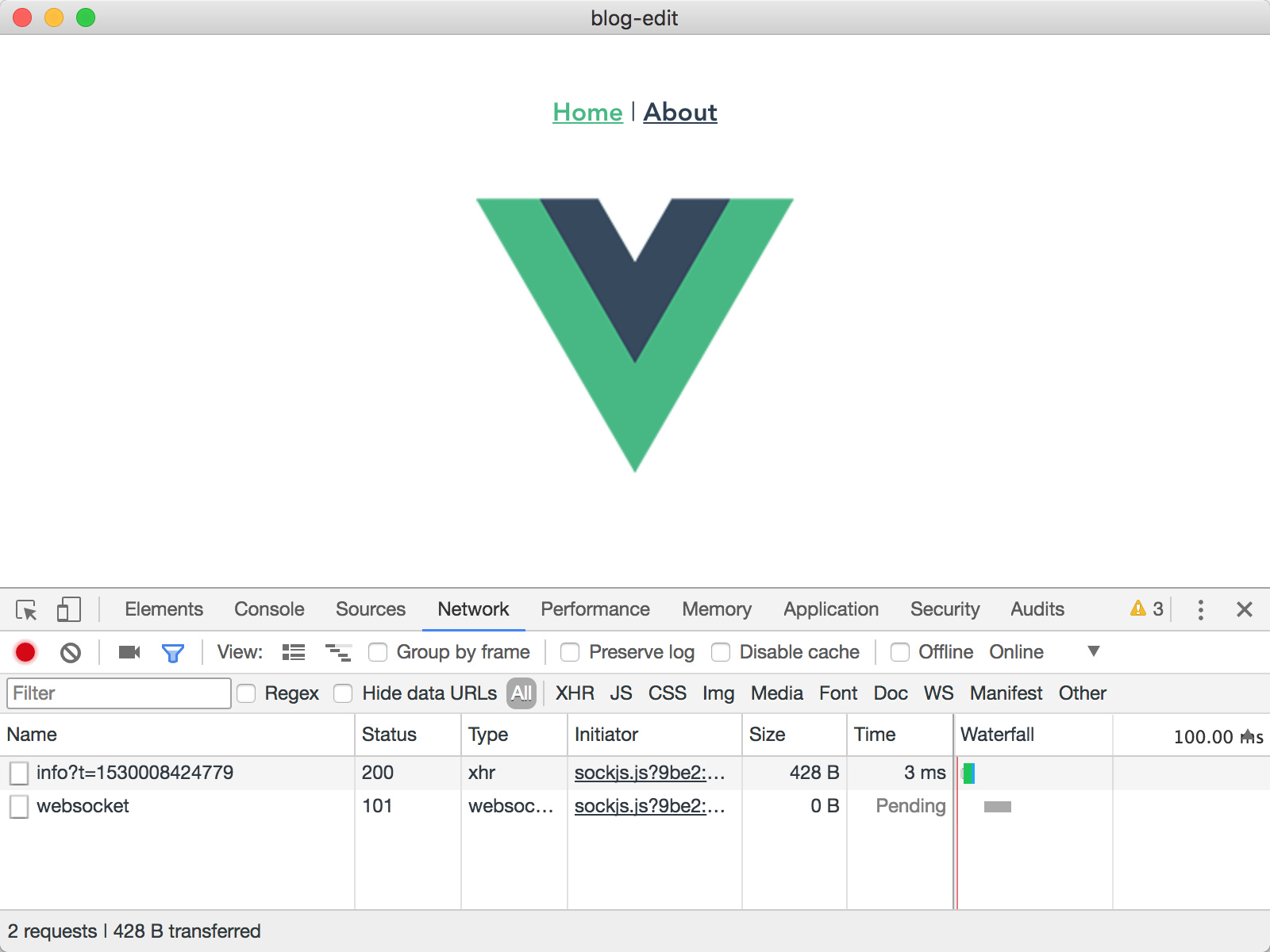The image size is (1270, 952).
Task: Open the About page link
Action: point(680,113)
